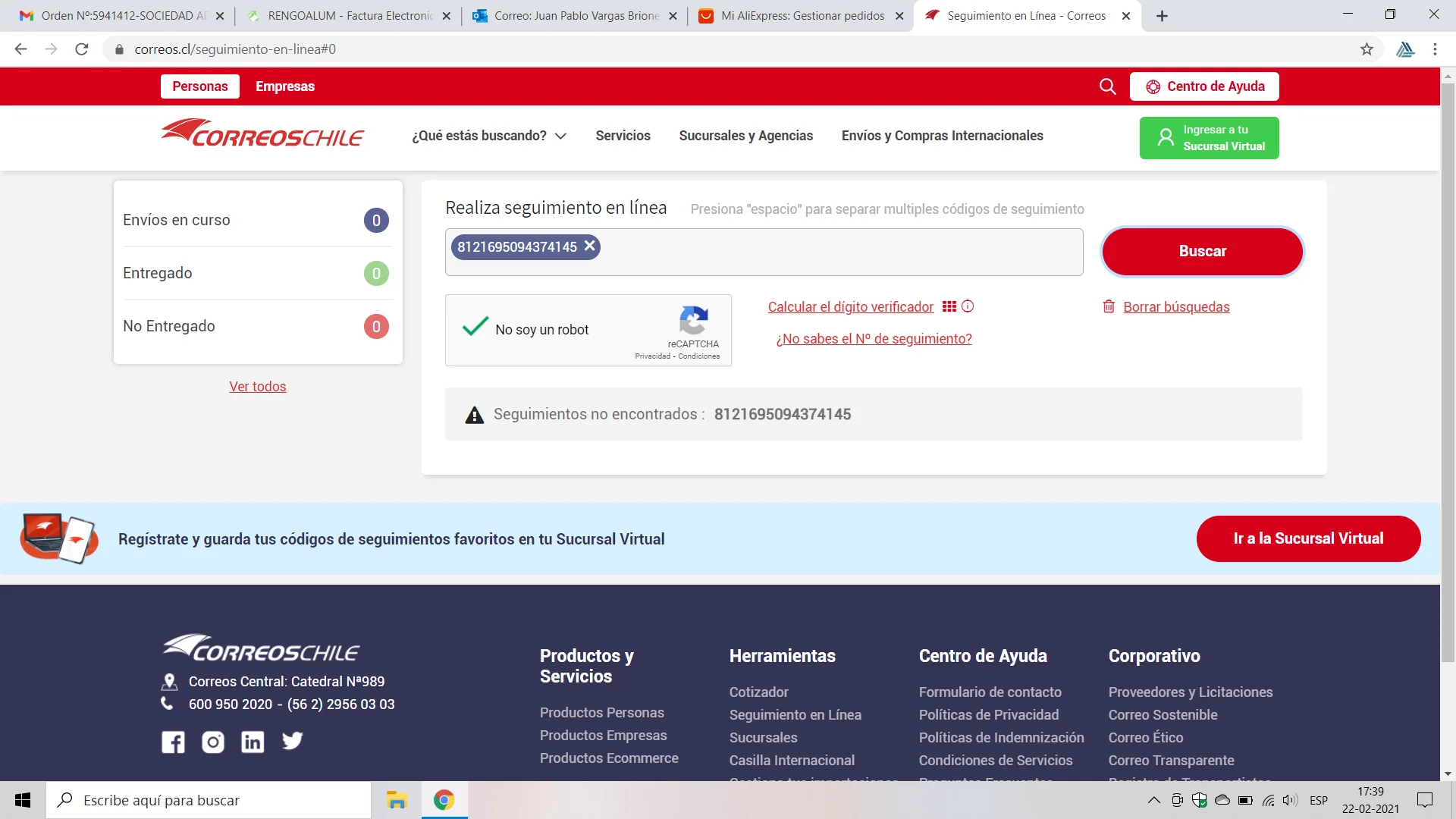The width and height of the screenshot is (1456, 819).
Task: Click the search magnifier in red header
Action: coord(1107,86)
